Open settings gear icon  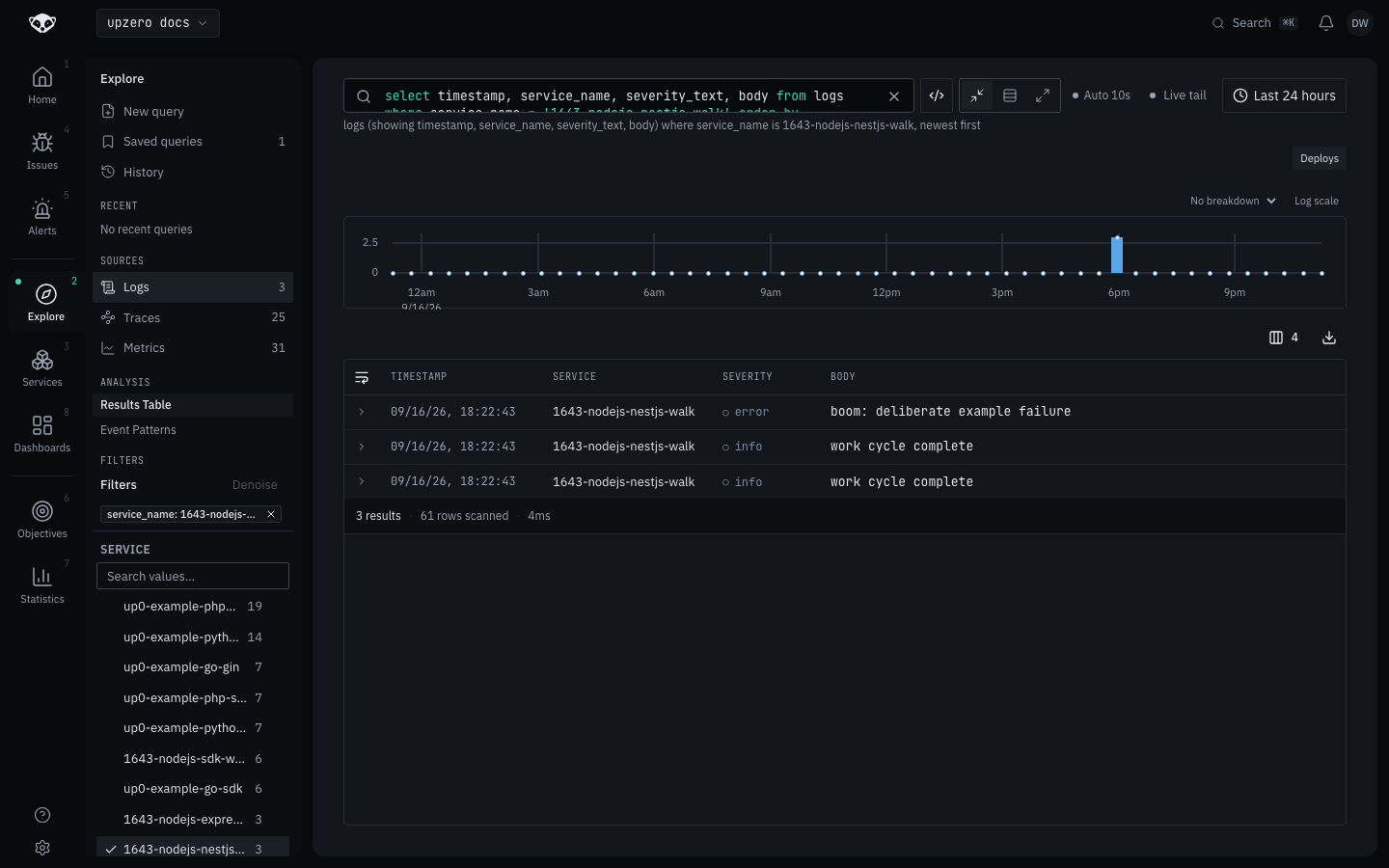coord(42,848)
